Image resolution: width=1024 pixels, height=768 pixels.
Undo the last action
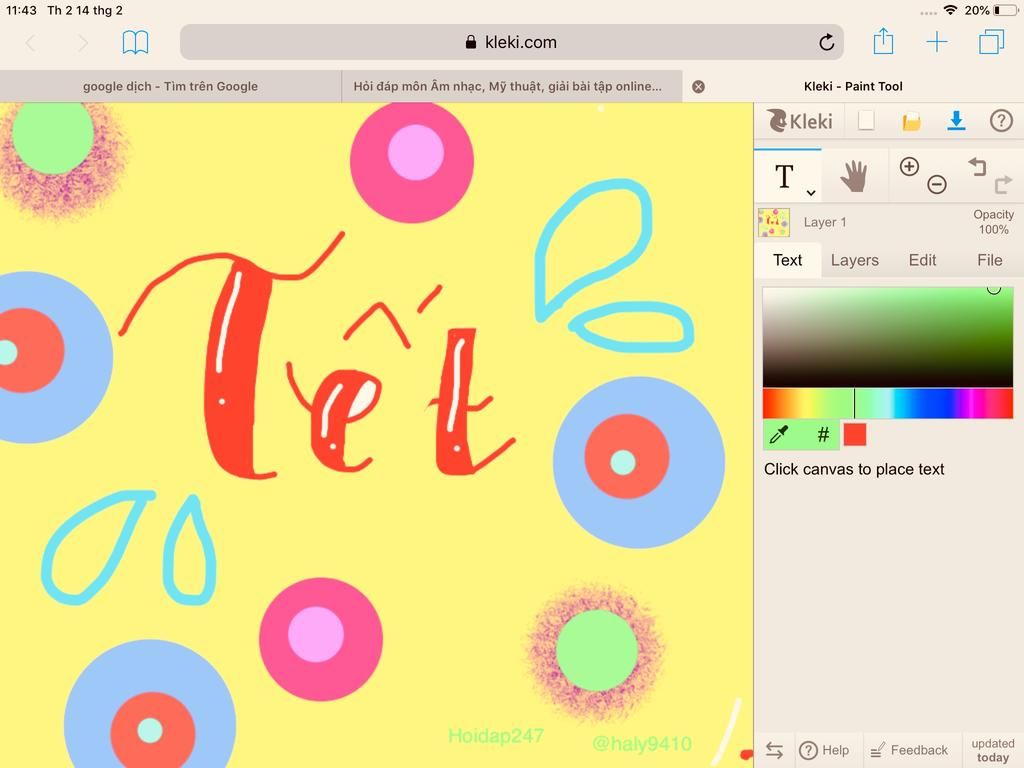point(977,167)
